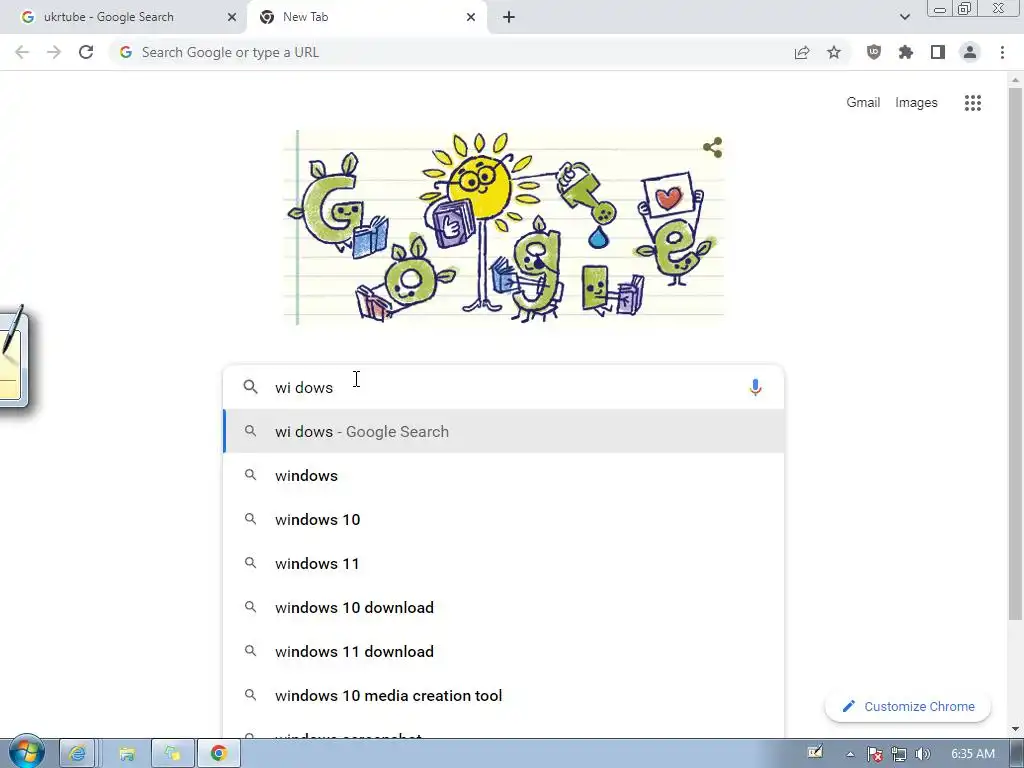
Task: Click the Google doodle image
Action: click(x=504, y=227)
